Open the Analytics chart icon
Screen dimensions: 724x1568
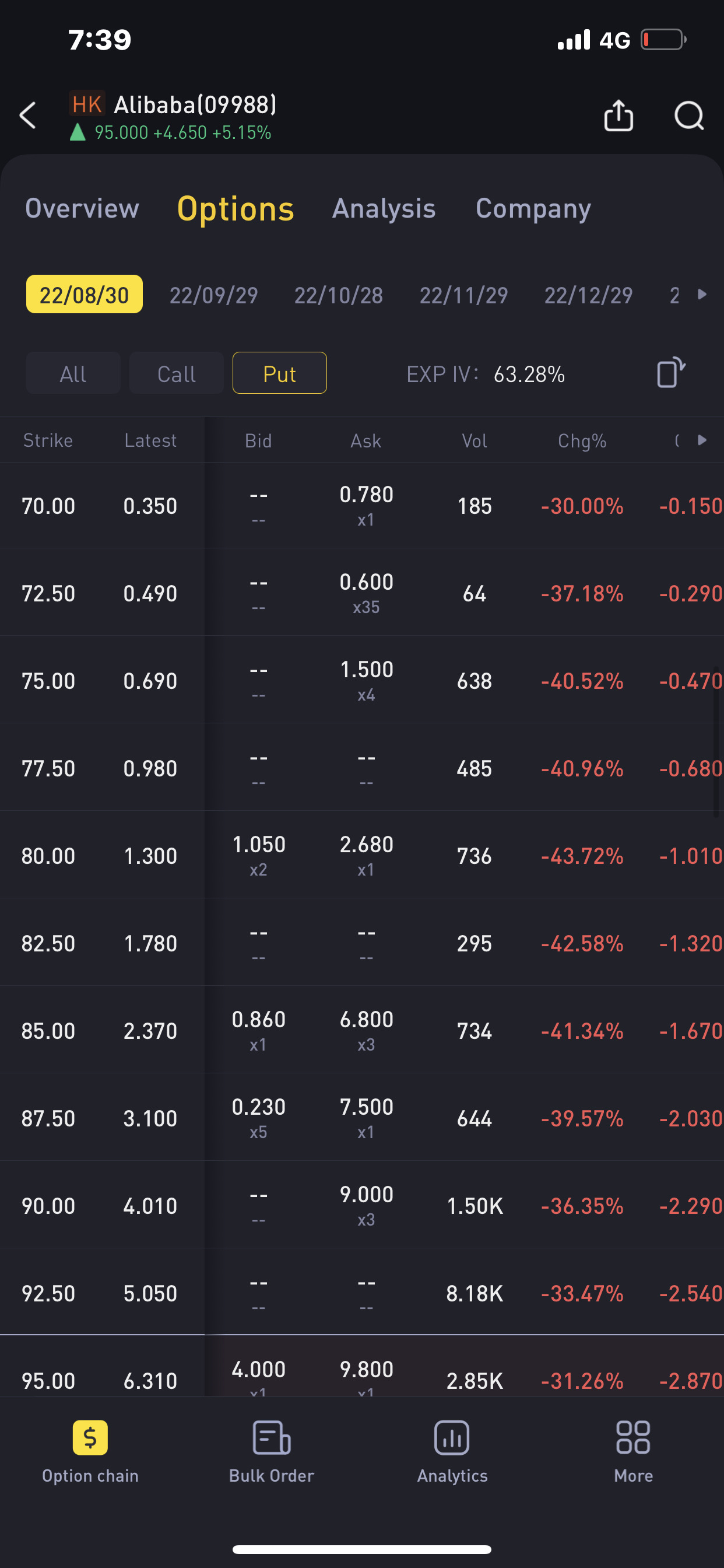coord(452,1438)
